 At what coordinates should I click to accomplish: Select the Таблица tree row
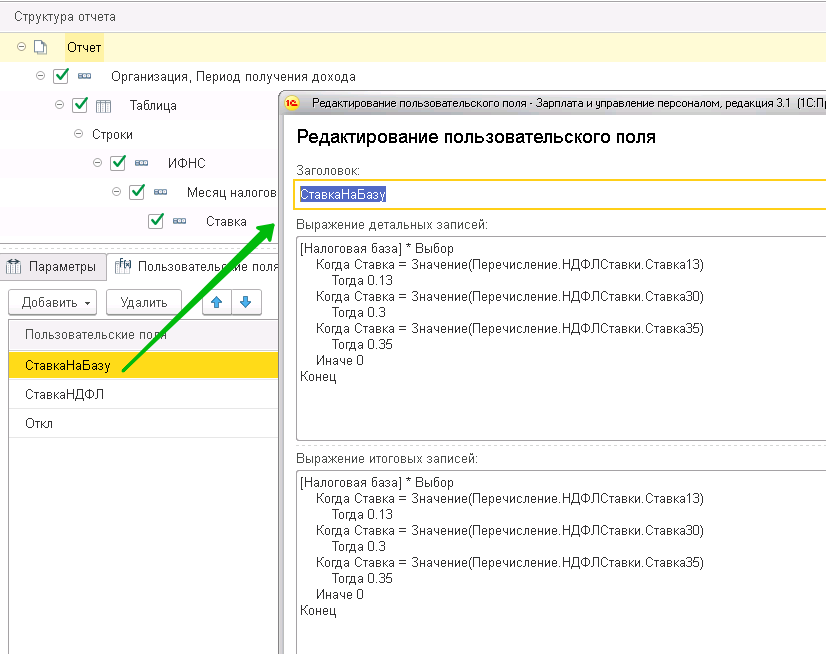(x=139, y=105)
